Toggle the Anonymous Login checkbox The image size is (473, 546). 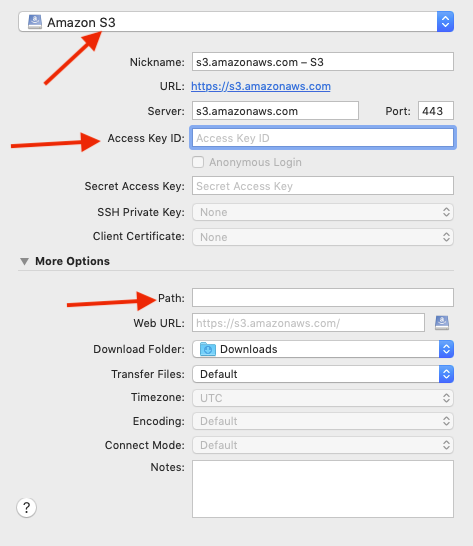click(198, 162)
